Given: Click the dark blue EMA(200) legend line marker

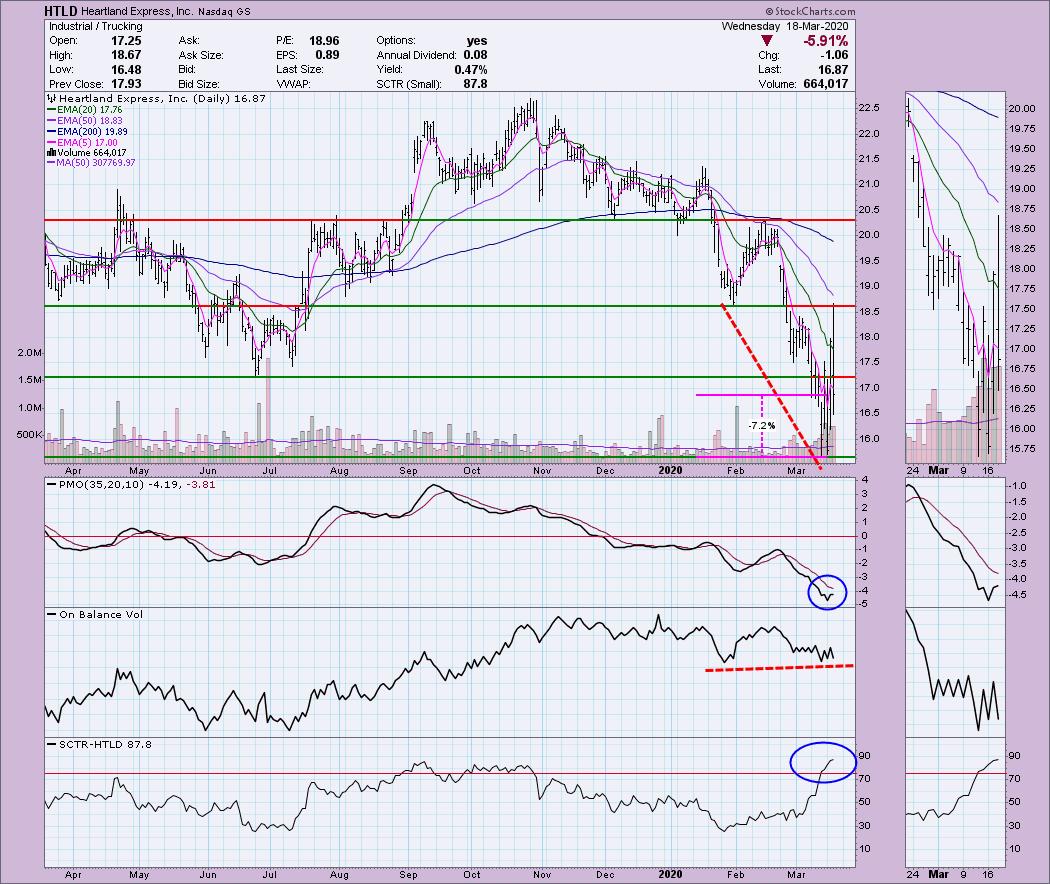Looking at the screenshot, I should (51, 132).
